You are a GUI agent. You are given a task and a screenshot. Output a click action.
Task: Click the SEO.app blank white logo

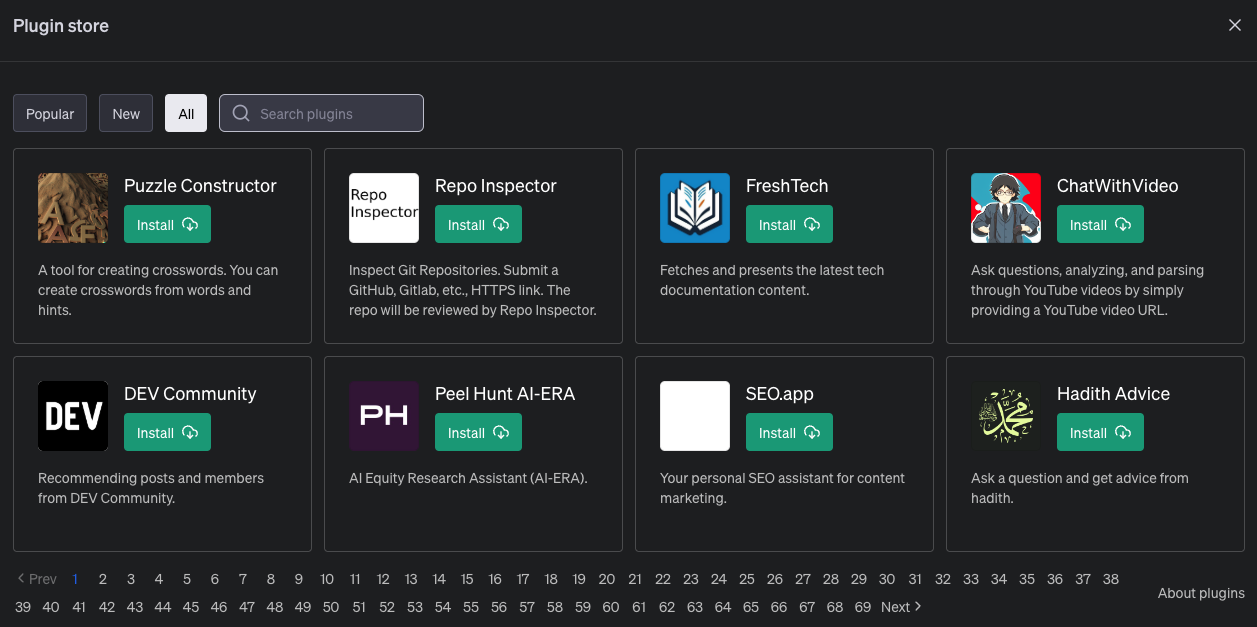click(695, 416)
